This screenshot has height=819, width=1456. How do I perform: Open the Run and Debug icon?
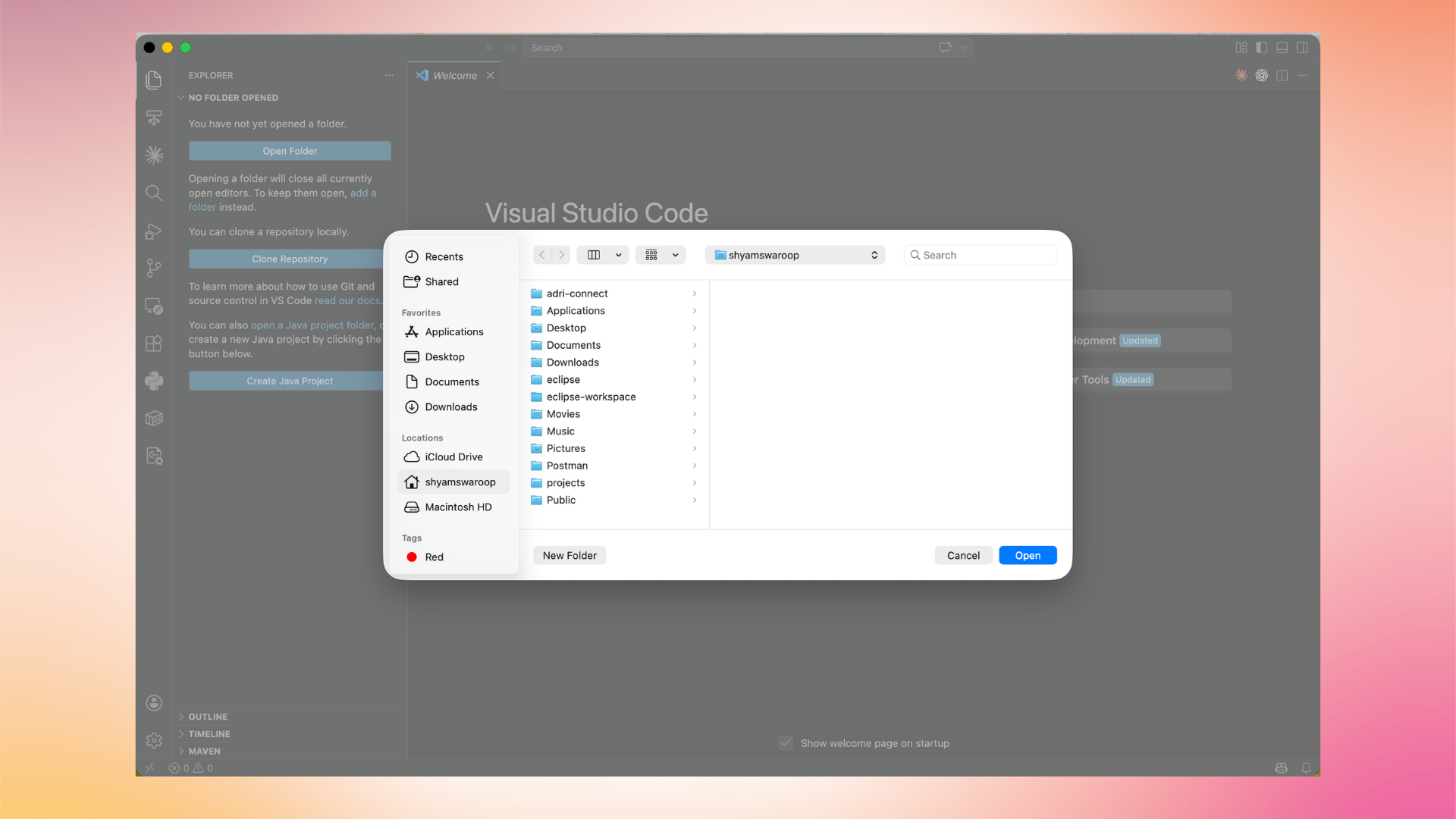154,231
